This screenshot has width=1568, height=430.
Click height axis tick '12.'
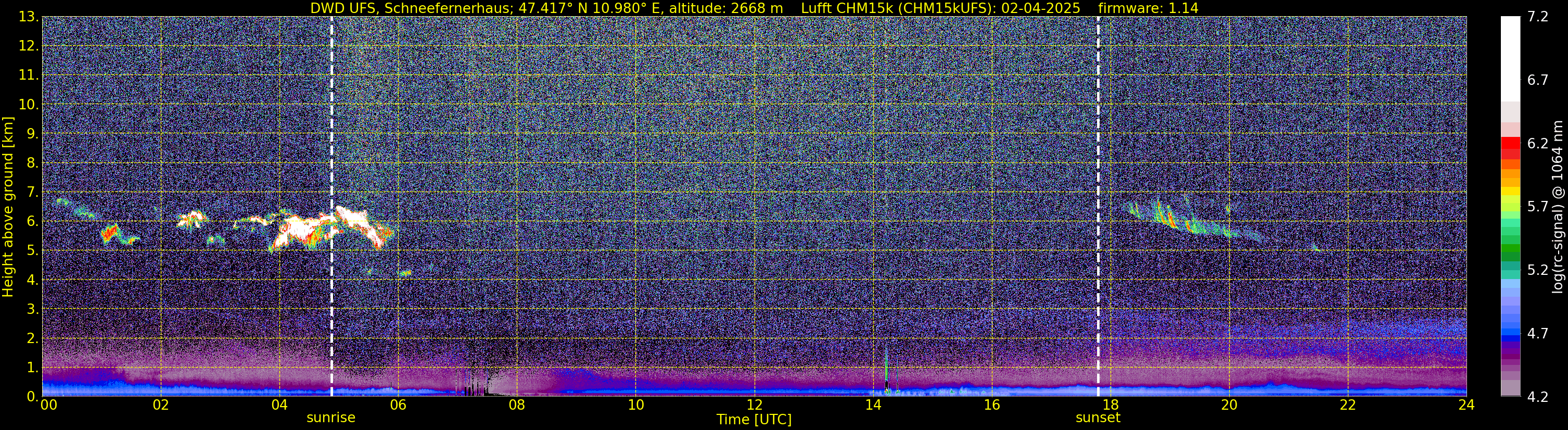pyautogui.click(x=29, y=46)
